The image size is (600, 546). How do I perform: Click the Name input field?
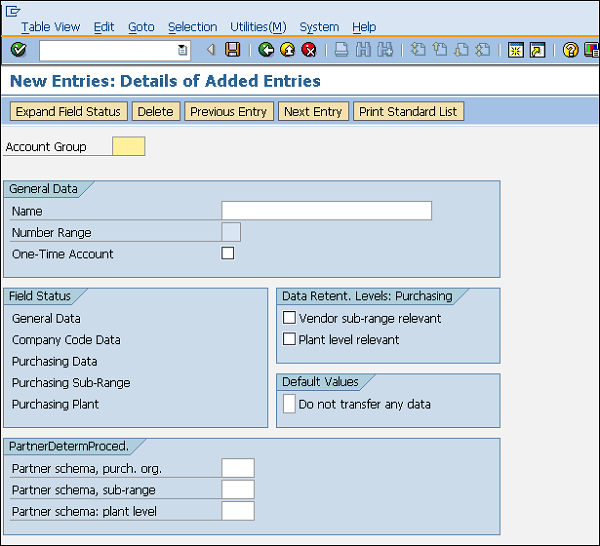326,211
